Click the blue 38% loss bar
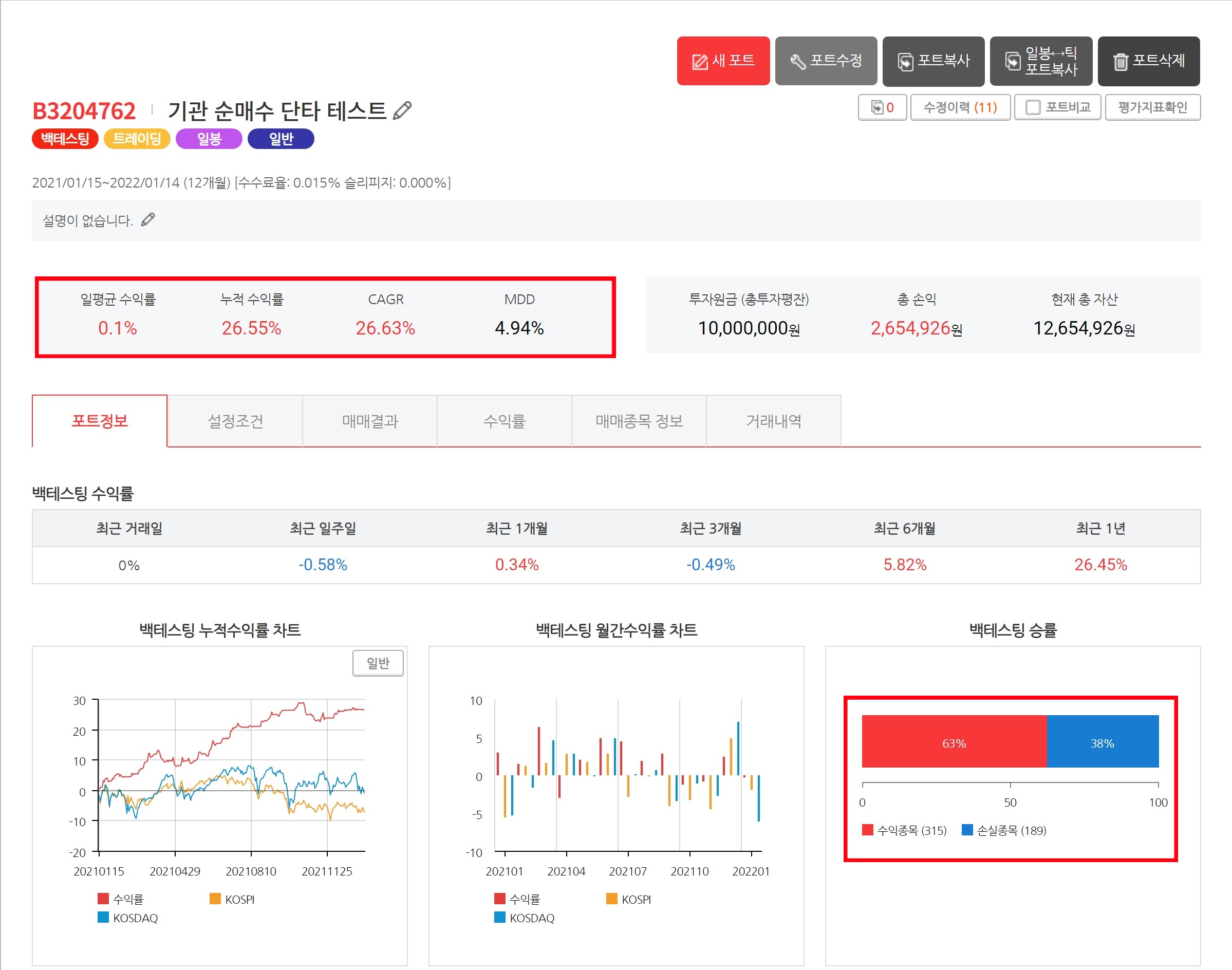 click(x=1102, y=741)
